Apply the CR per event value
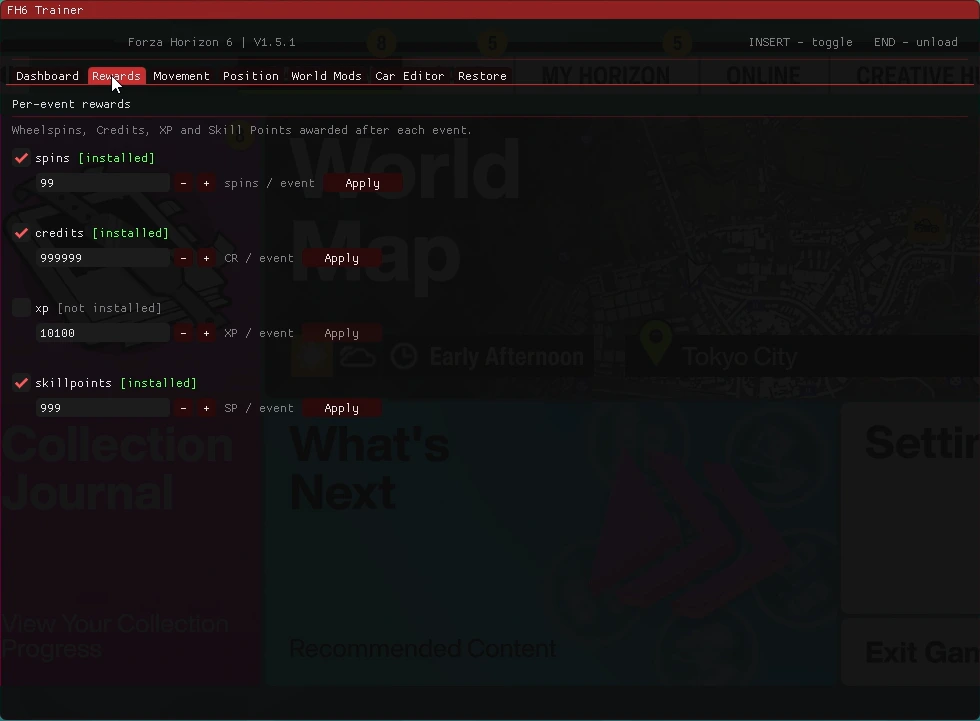This screenshot has width=980, height=721. click(x=341, y=258)
